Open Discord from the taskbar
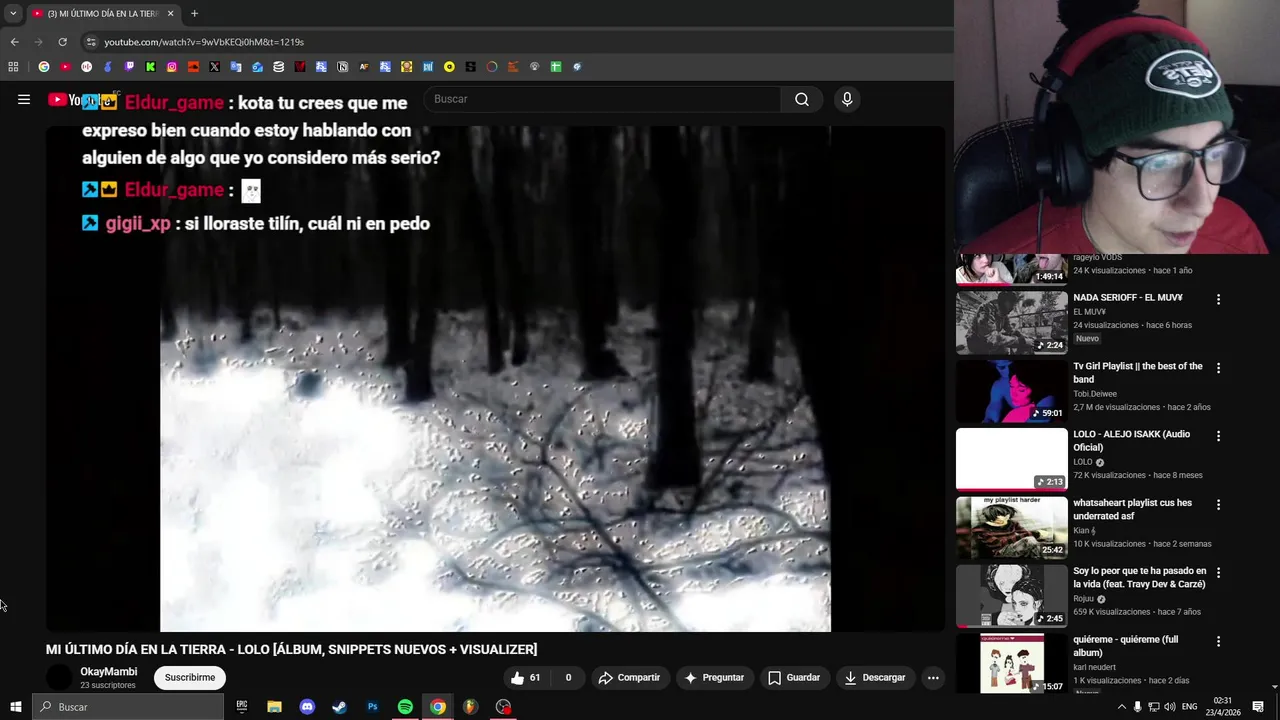This screenshot has height=720, width=1280. tap(307, 707)
